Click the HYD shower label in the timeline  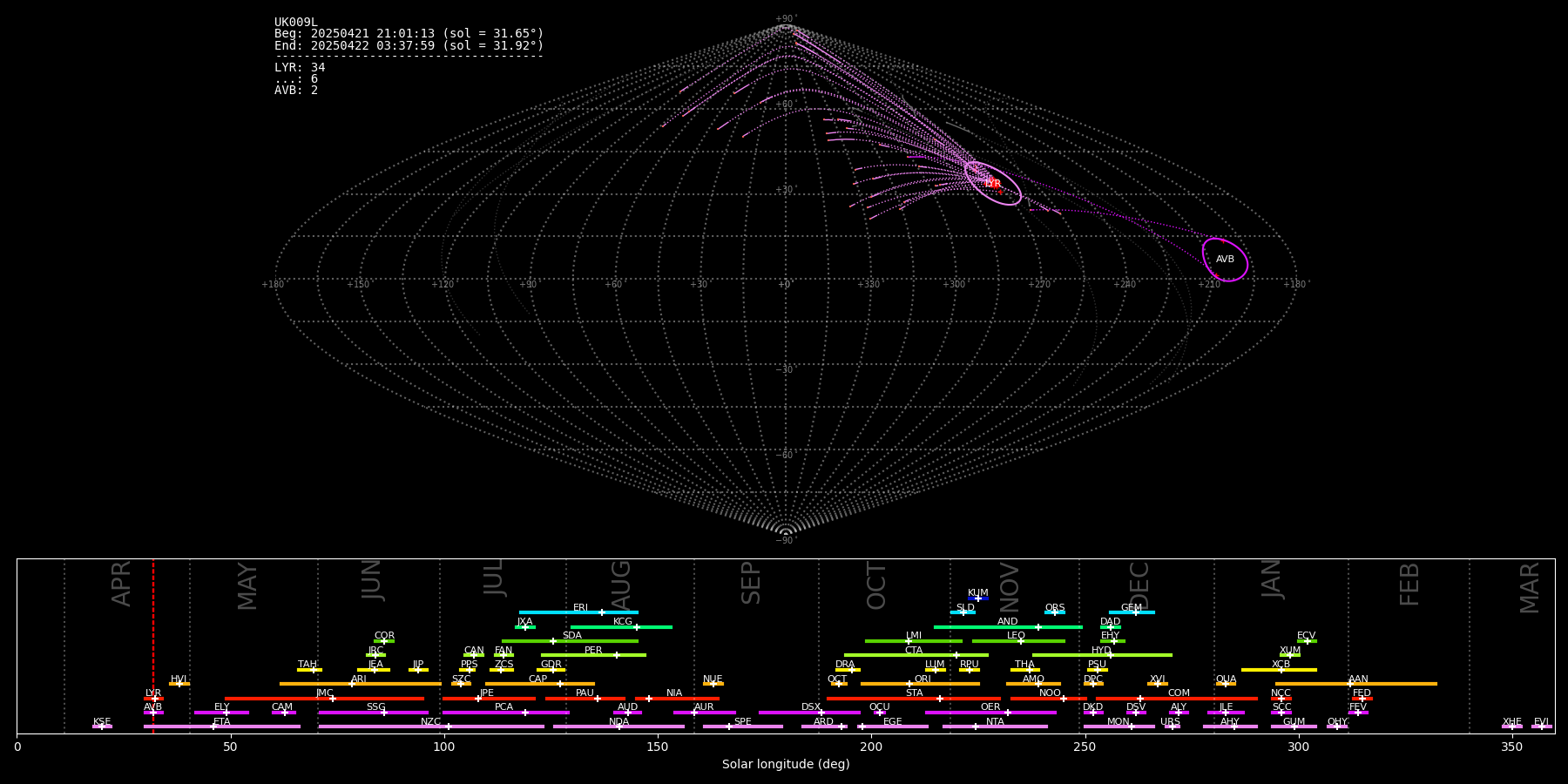coord(1101,651)
